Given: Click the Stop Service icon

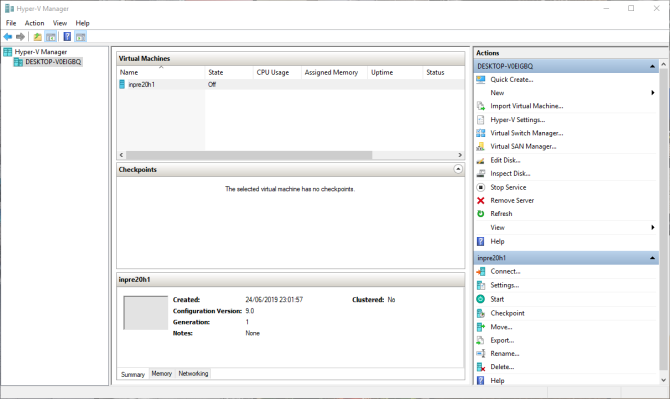Looking at the screenshot, I should [x=481, y=187].
